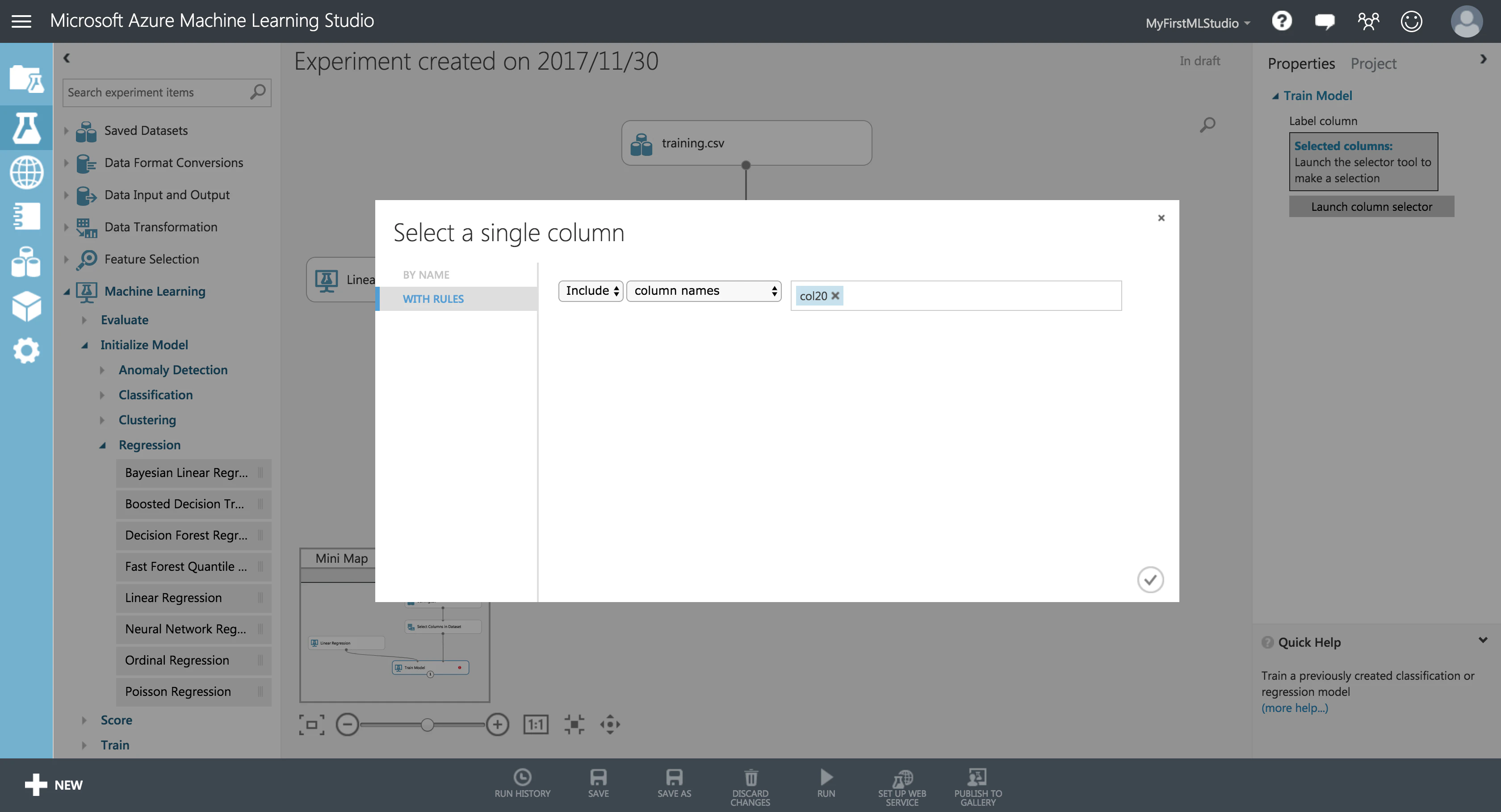Click the zoom slider handle
This screenshot has height=812, width=1501.
[x=427, y=724]
